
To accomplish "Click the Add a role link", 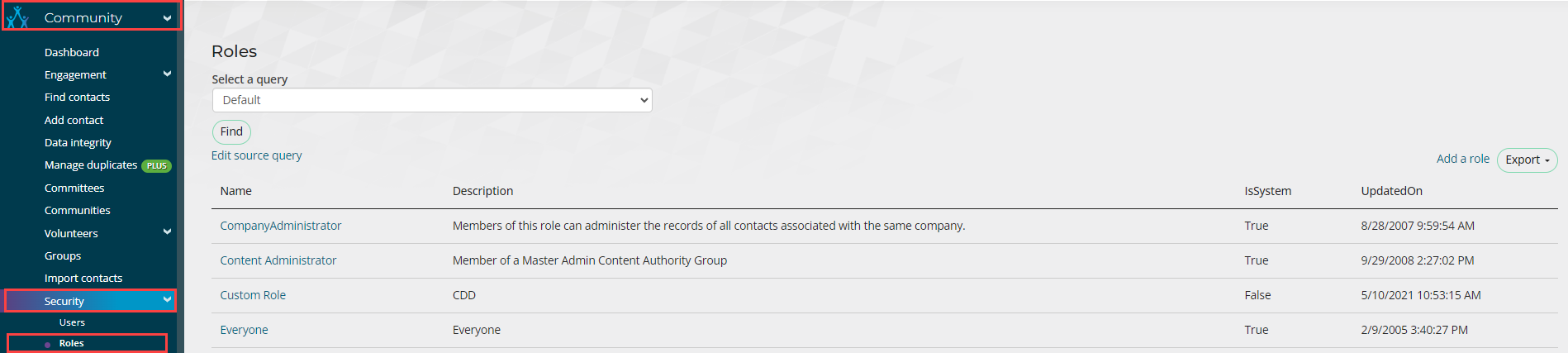I will tap(1462, 159).
